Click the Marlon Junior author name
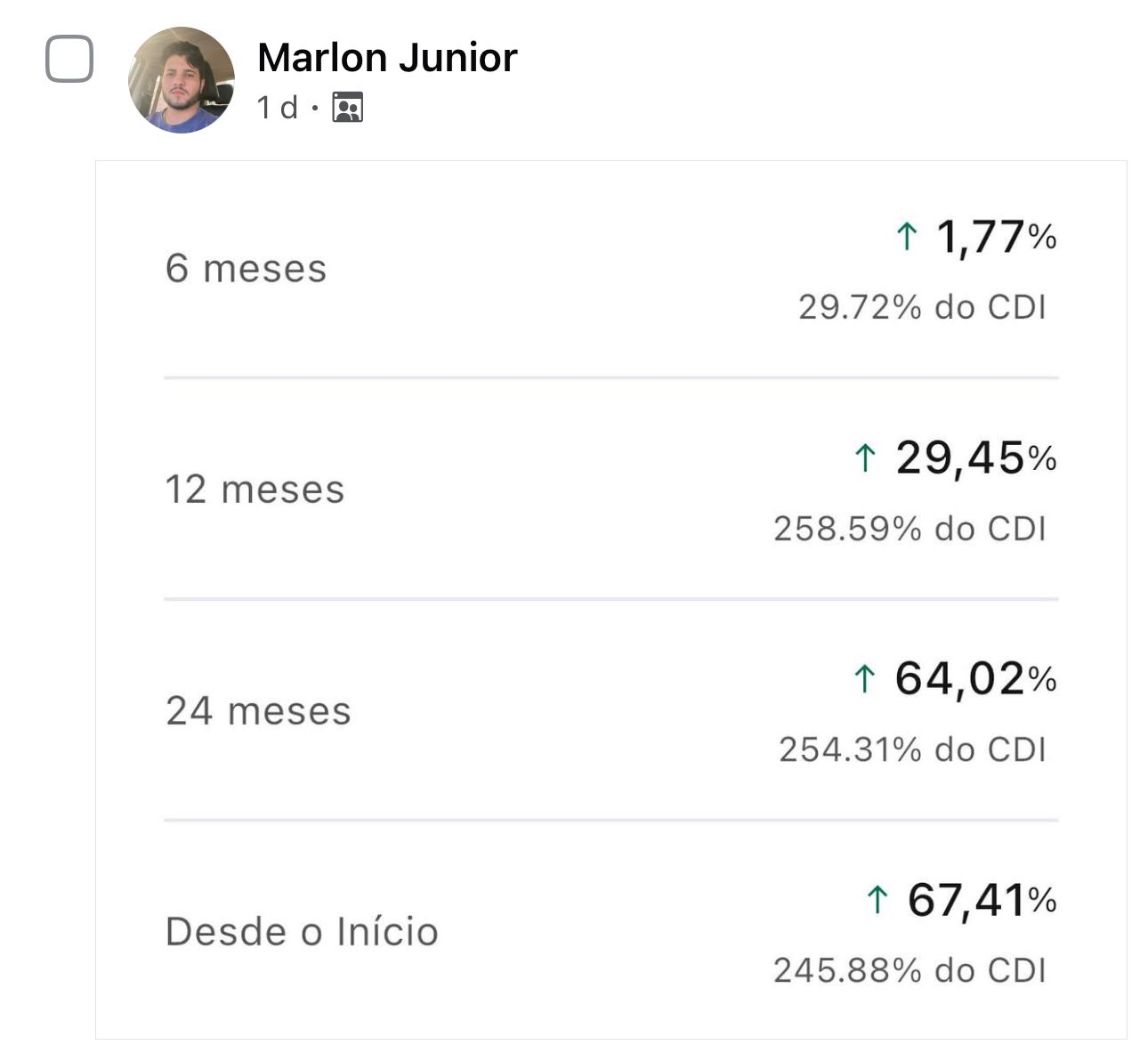The image size is (1148, 1061). [x=387, y=59]
